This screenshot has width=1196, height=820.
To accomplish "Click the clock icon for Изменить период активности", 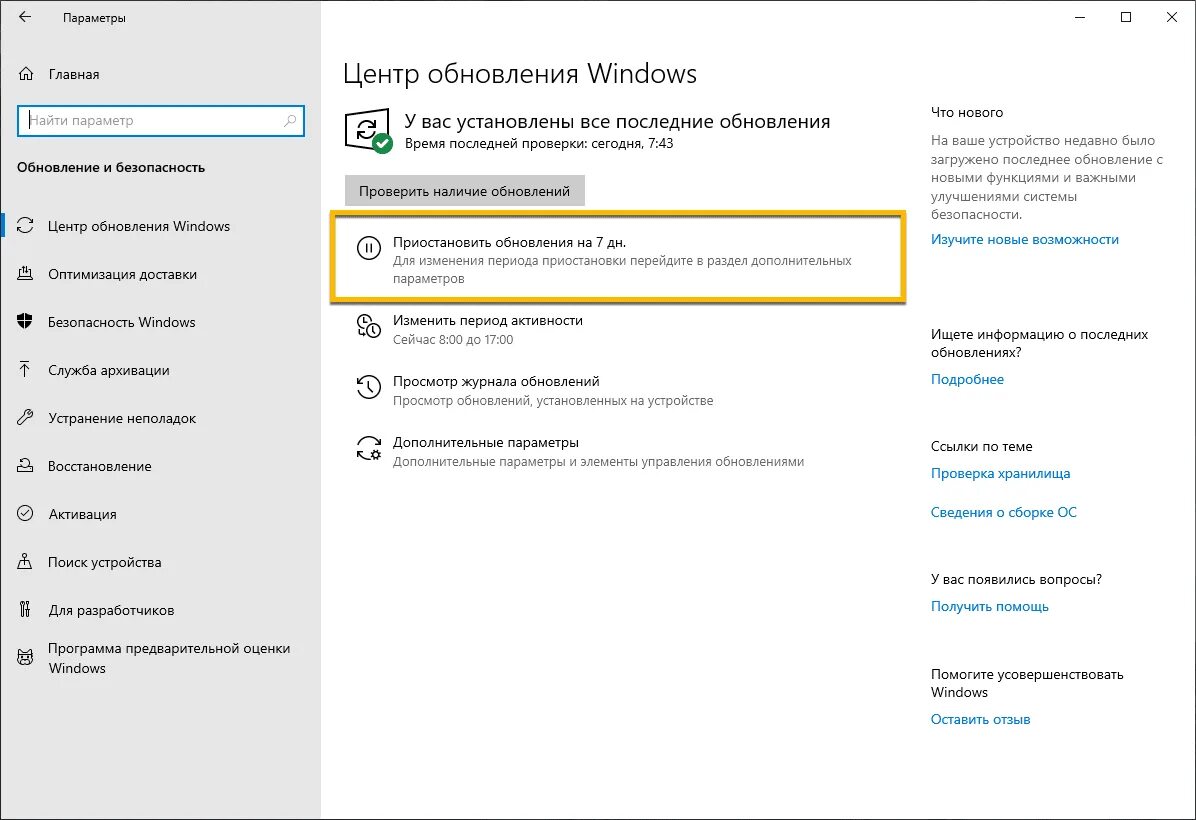I will point(368,326).
